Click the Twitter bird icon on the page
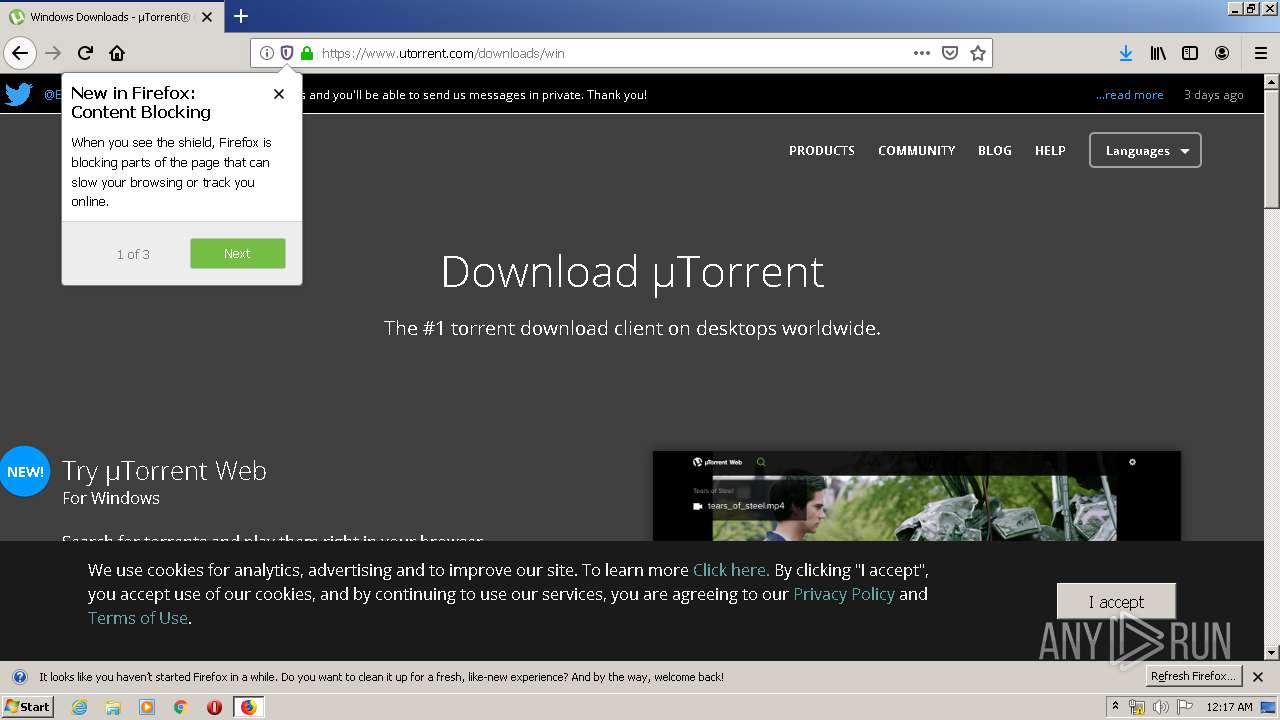This screenshot has height=720, width=1280. [x=18, y=95]
